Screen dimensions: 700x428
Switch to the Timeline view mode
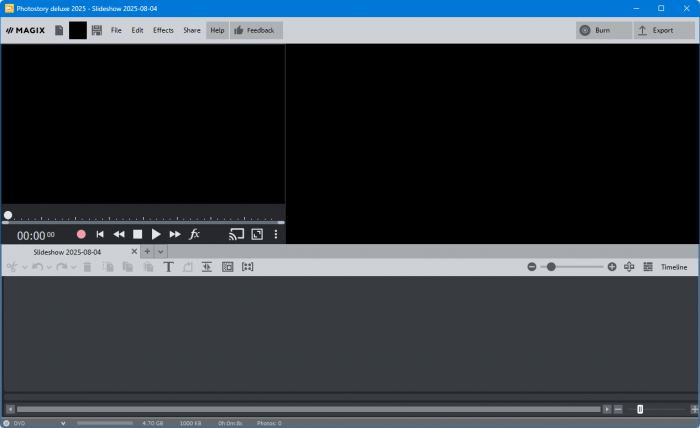(673, 267)
